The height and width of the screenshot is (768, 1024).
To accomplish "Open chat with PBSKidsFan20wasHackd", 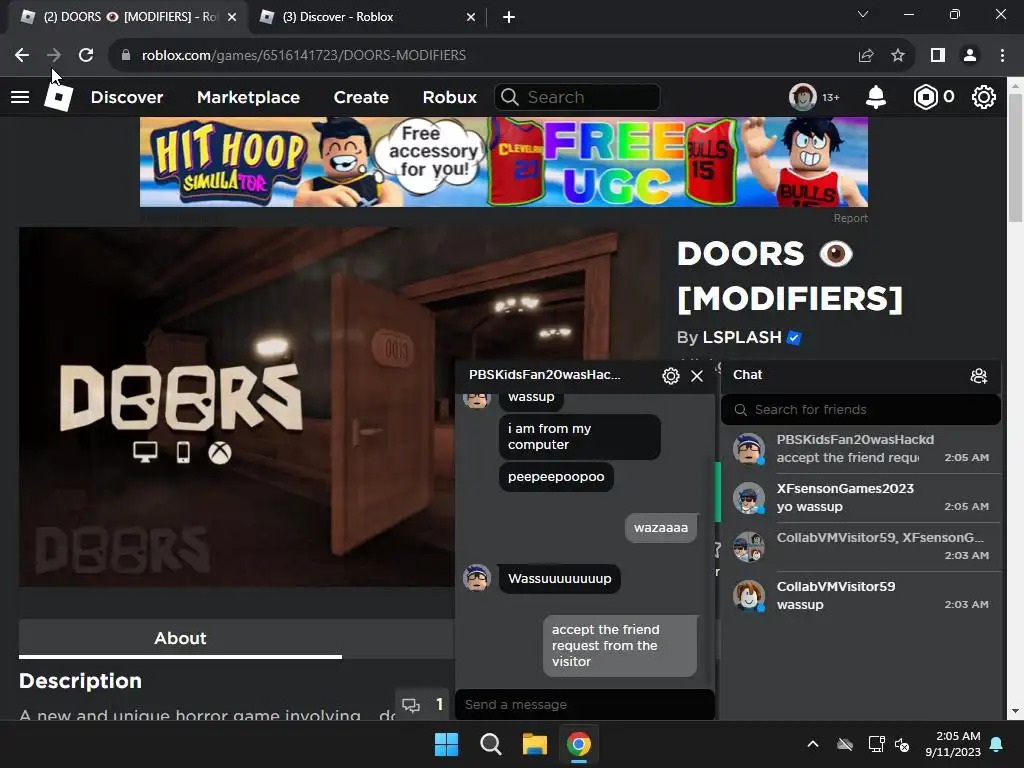I will pos(861,449).
